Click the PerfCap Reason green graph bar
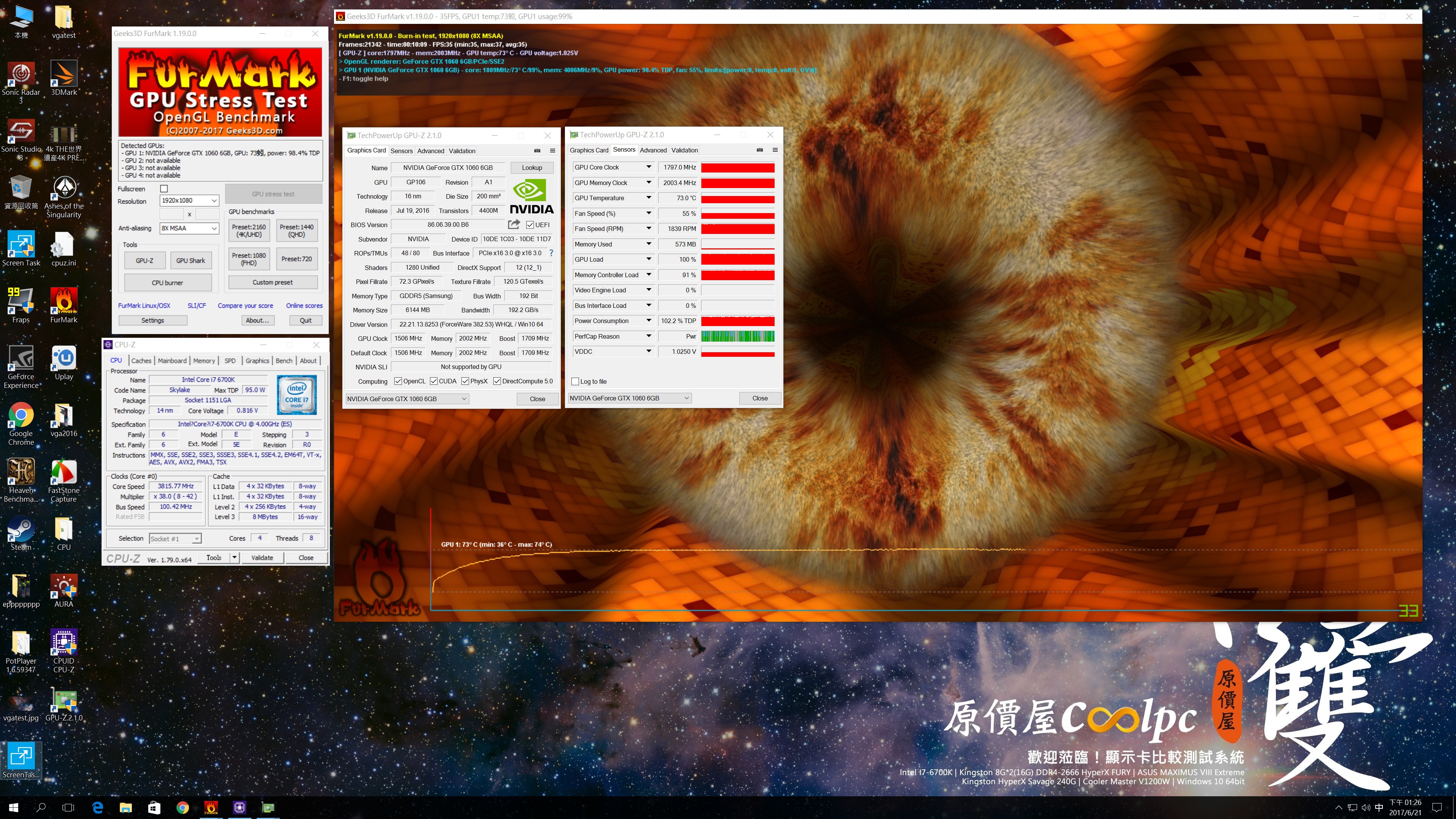Viewport: 1456px width, 819px height. [737, 336]
